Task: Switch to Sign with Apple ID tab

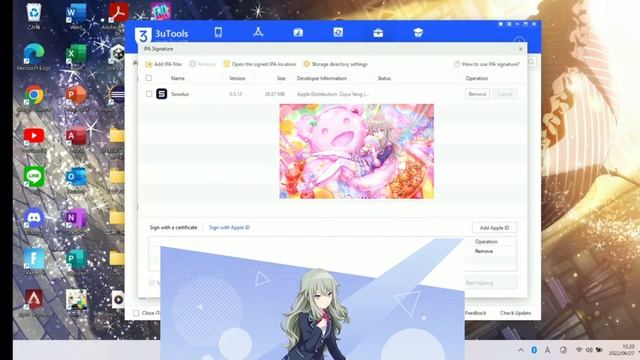Action: point(229,227)
